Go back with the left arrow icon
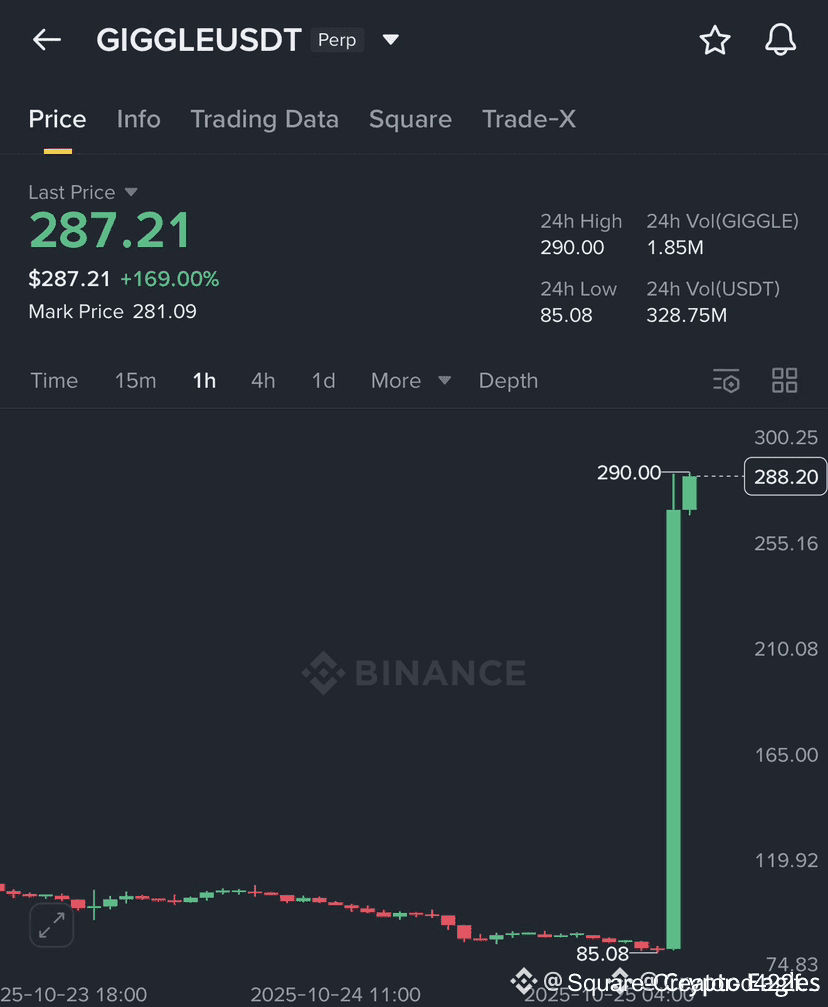 [47, 40]
